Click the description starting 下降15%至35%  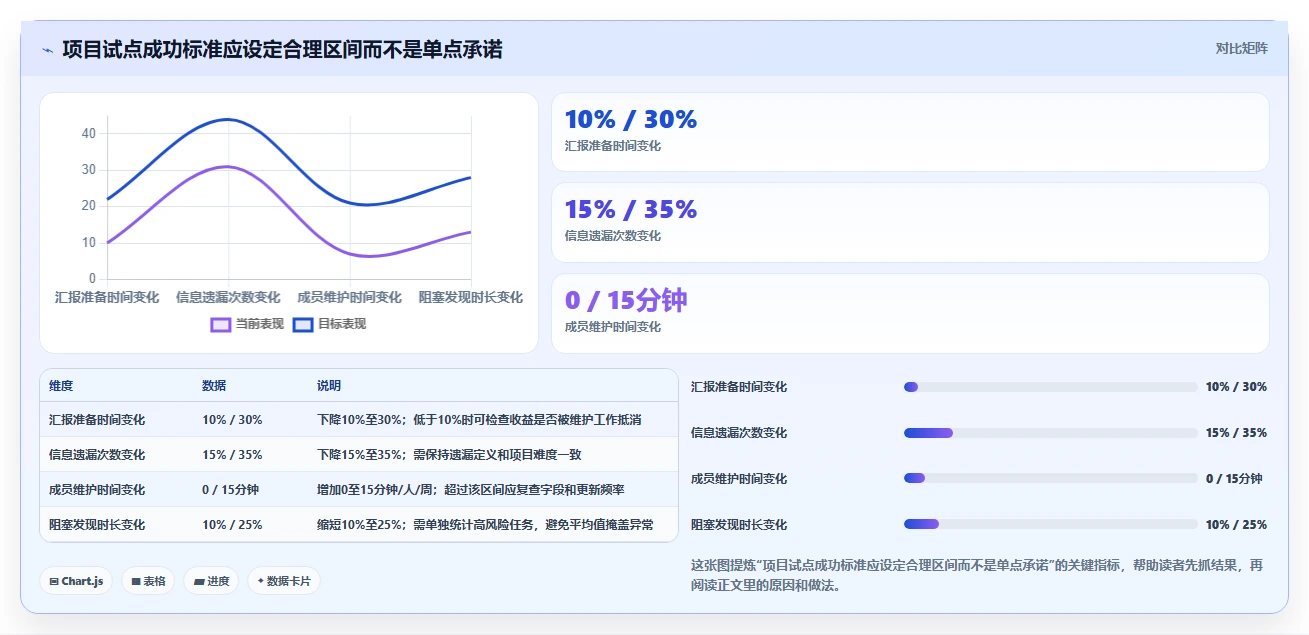(449, 455)
